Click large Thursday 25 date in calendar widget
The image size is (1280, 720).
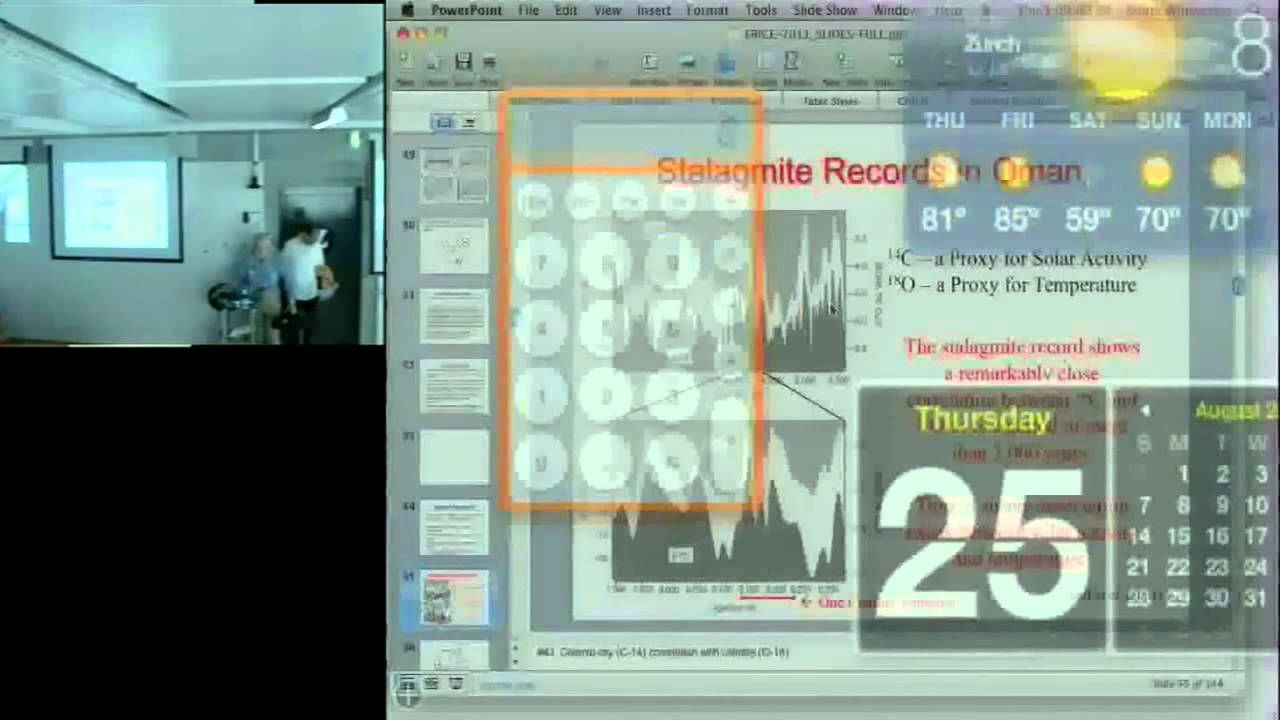click(x=983, y=520)
